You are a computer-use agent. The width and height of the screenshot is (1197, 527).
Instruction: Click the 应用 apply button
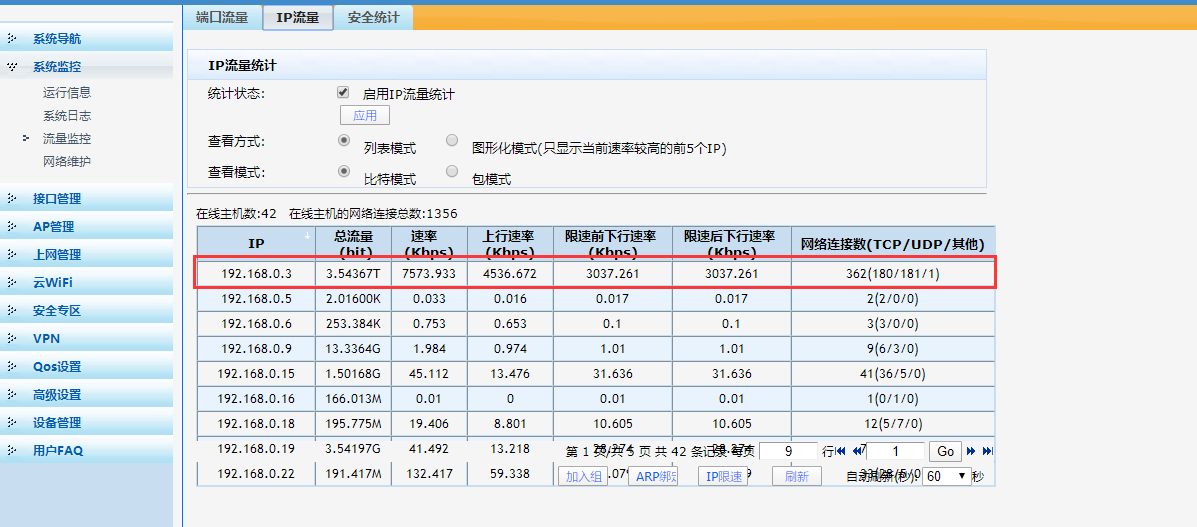pyautogui.click(x=365, y=115)
